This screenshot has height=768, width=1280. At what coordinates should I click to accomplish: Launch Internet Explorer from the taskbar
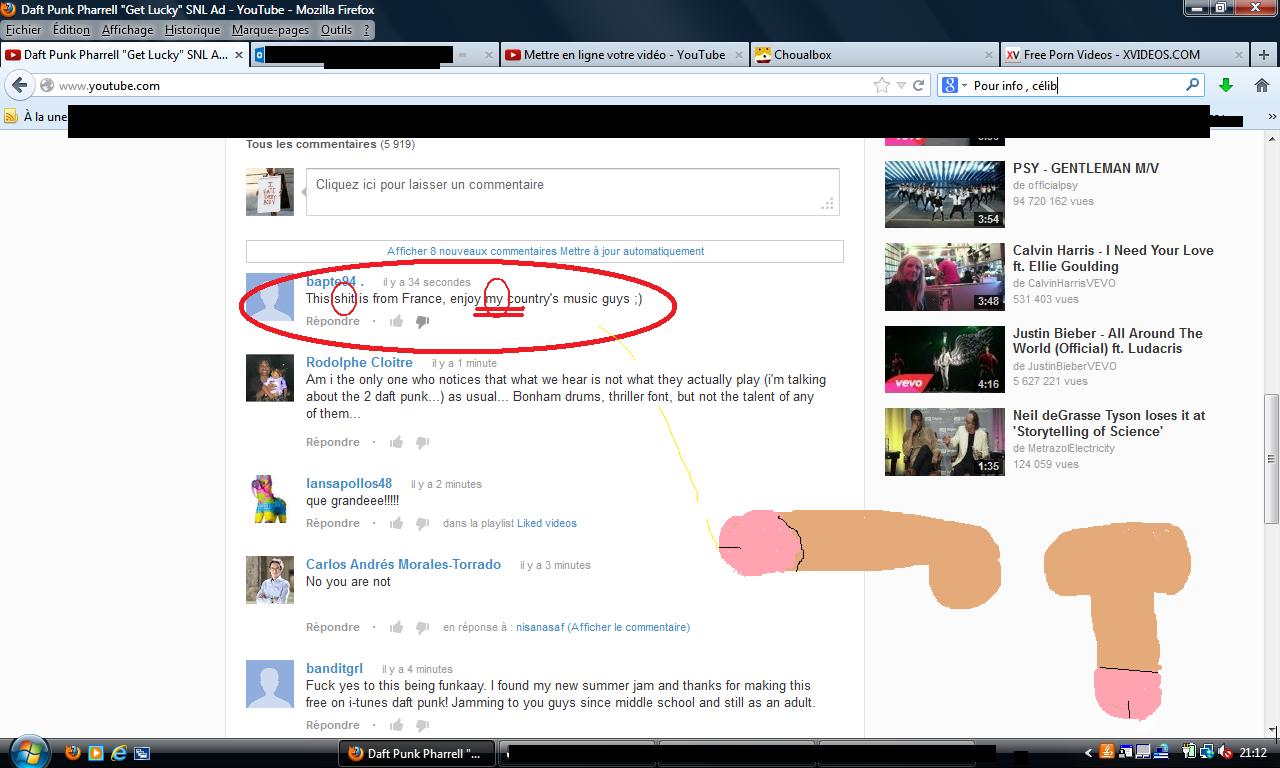click(119, 753)
